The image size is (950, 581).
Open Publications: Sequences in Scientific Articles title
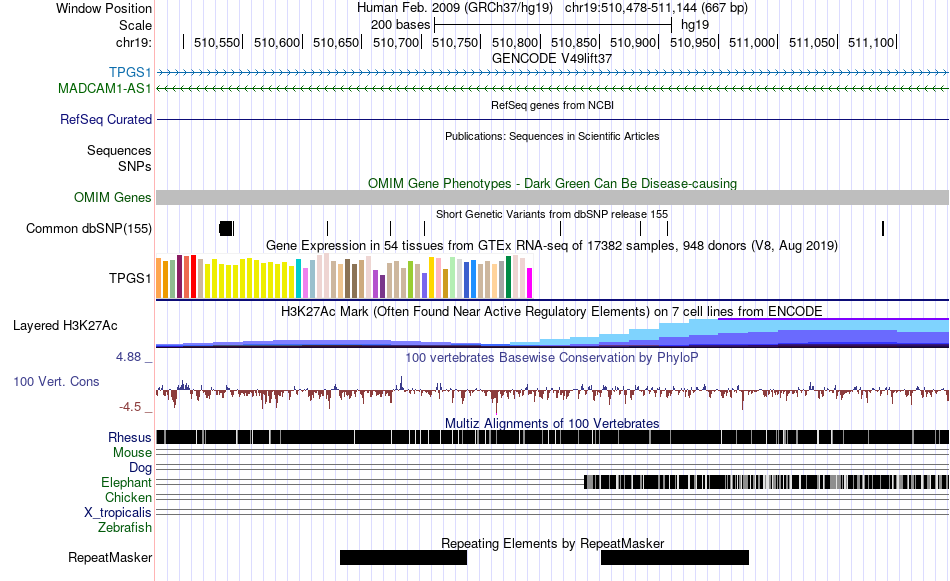(x=552, y=136)
